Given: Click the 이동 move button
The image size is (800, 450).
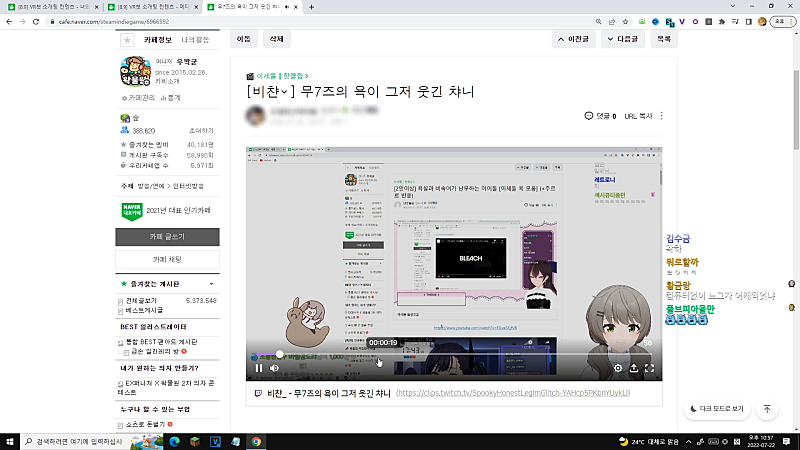Looking at the screenshot, I should (244, 39).
